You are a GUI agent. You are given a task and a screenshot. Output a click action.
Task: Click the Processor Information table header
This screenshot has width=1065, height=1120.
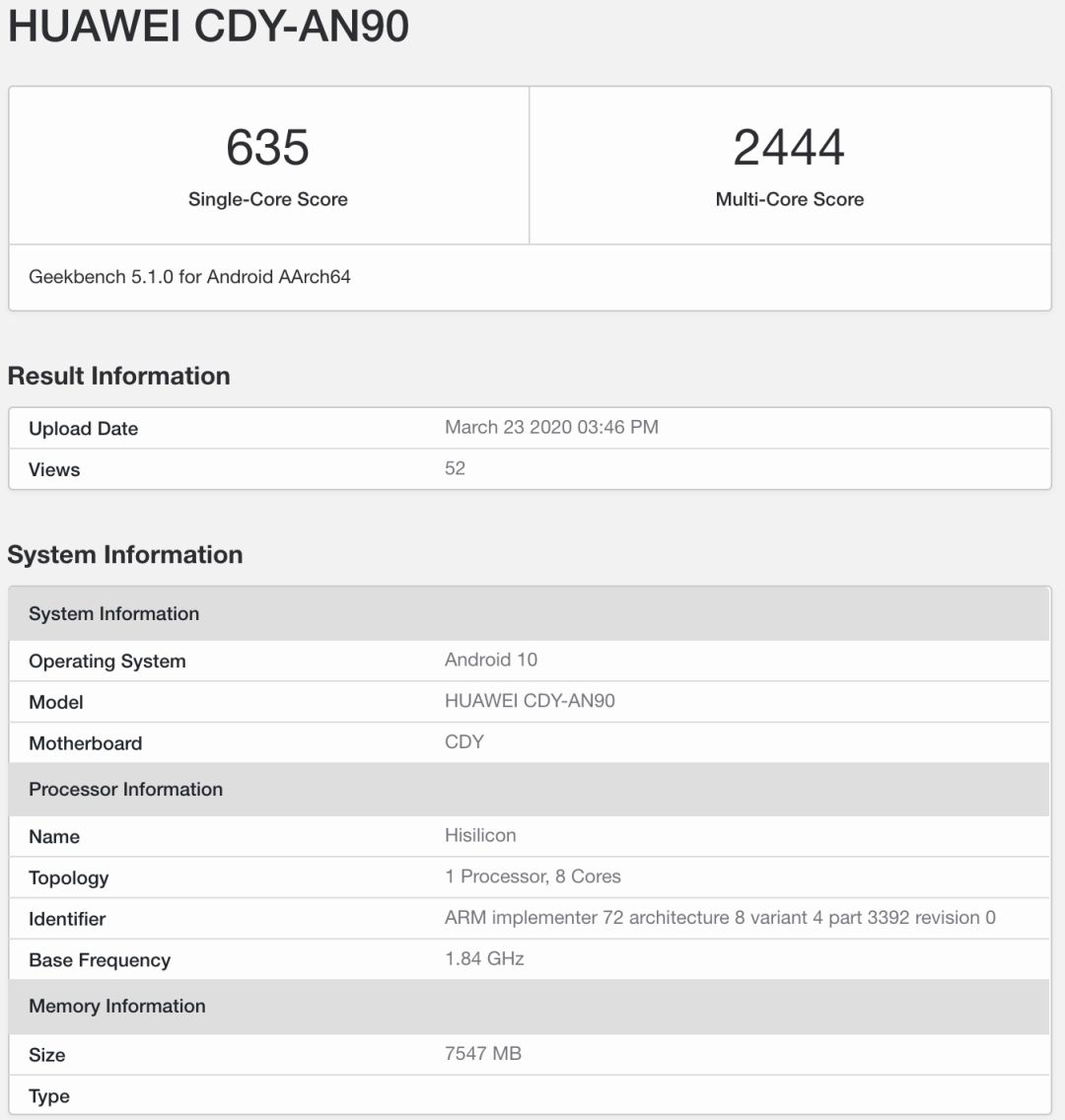(x=530, y=790)
